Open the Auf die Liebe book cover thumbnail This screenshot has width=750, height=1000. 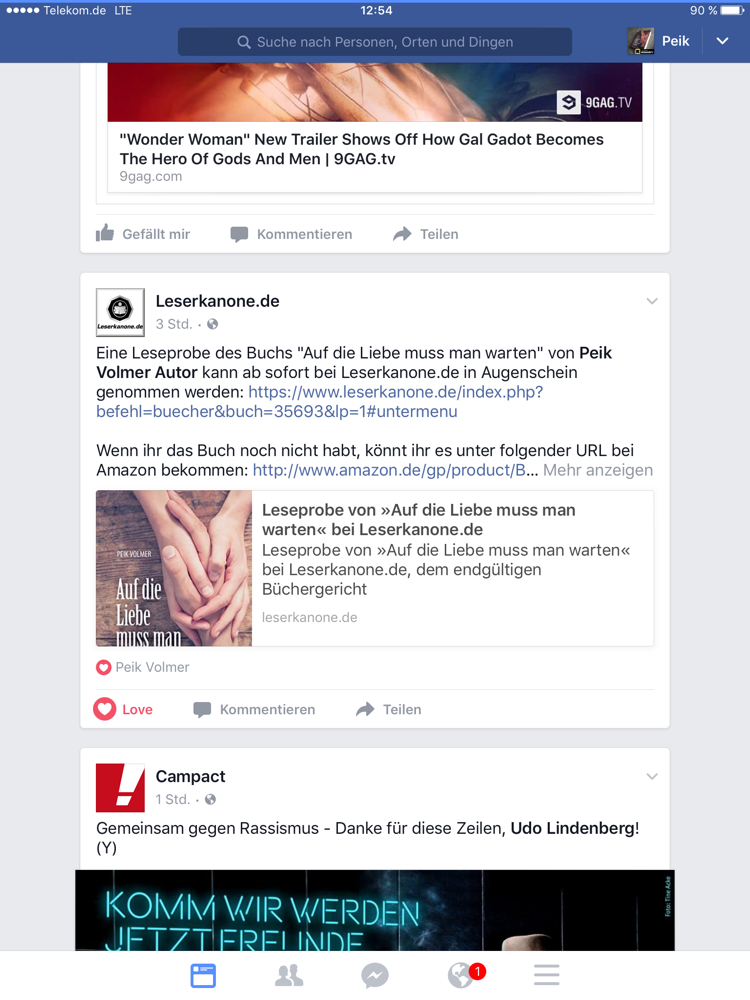click(174, 568)
